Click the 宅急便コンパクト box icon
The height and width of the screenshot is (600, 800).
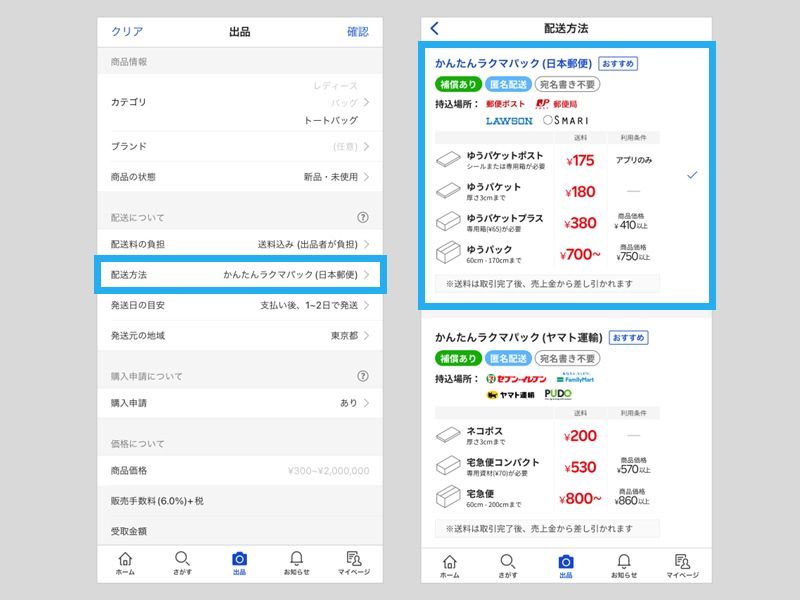448,465
